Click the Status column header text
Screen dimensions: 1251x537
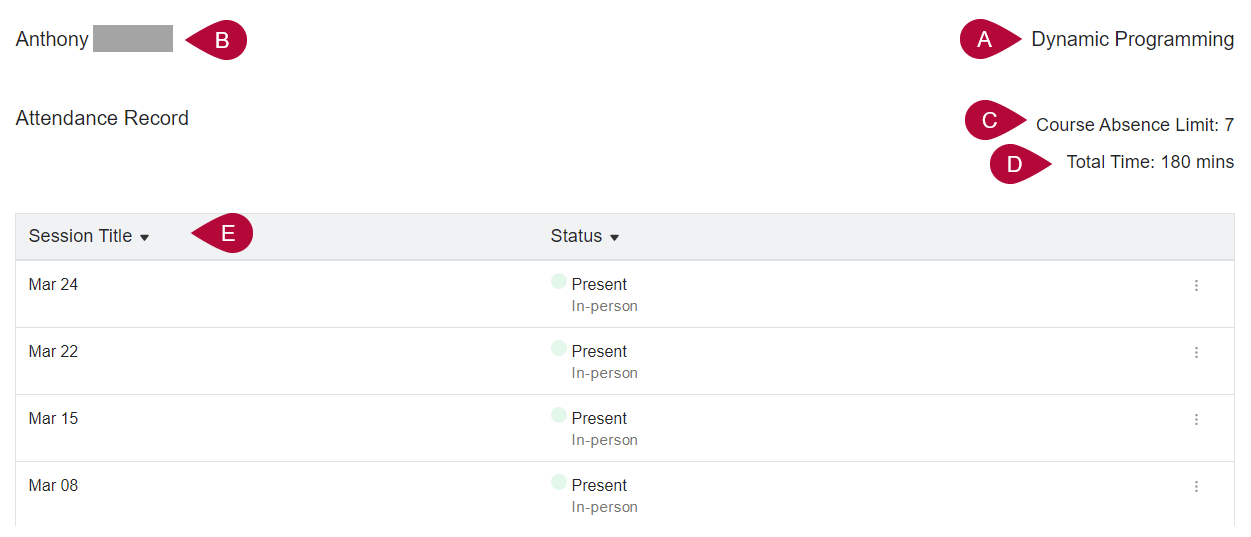coord(576,236)
